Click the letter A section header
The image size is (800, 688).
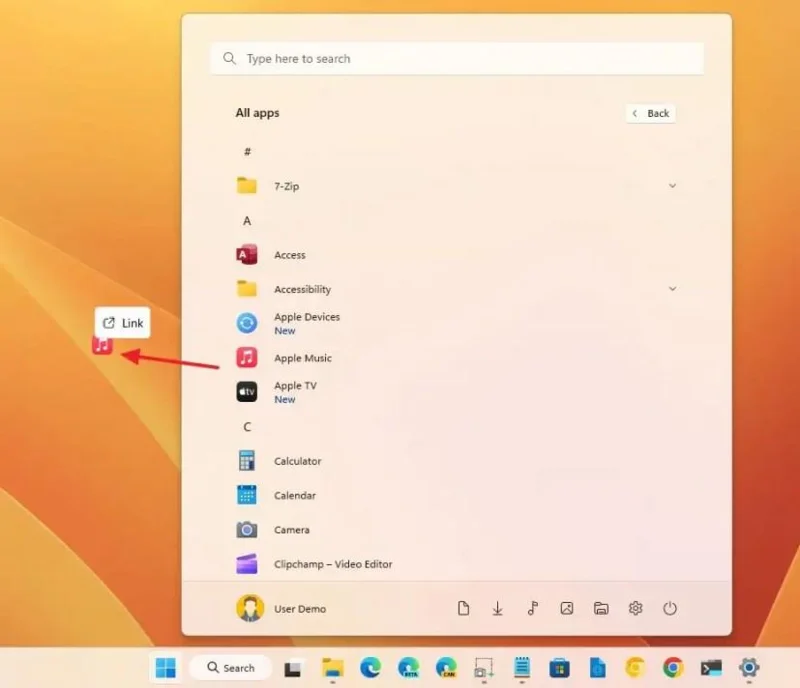247,220
